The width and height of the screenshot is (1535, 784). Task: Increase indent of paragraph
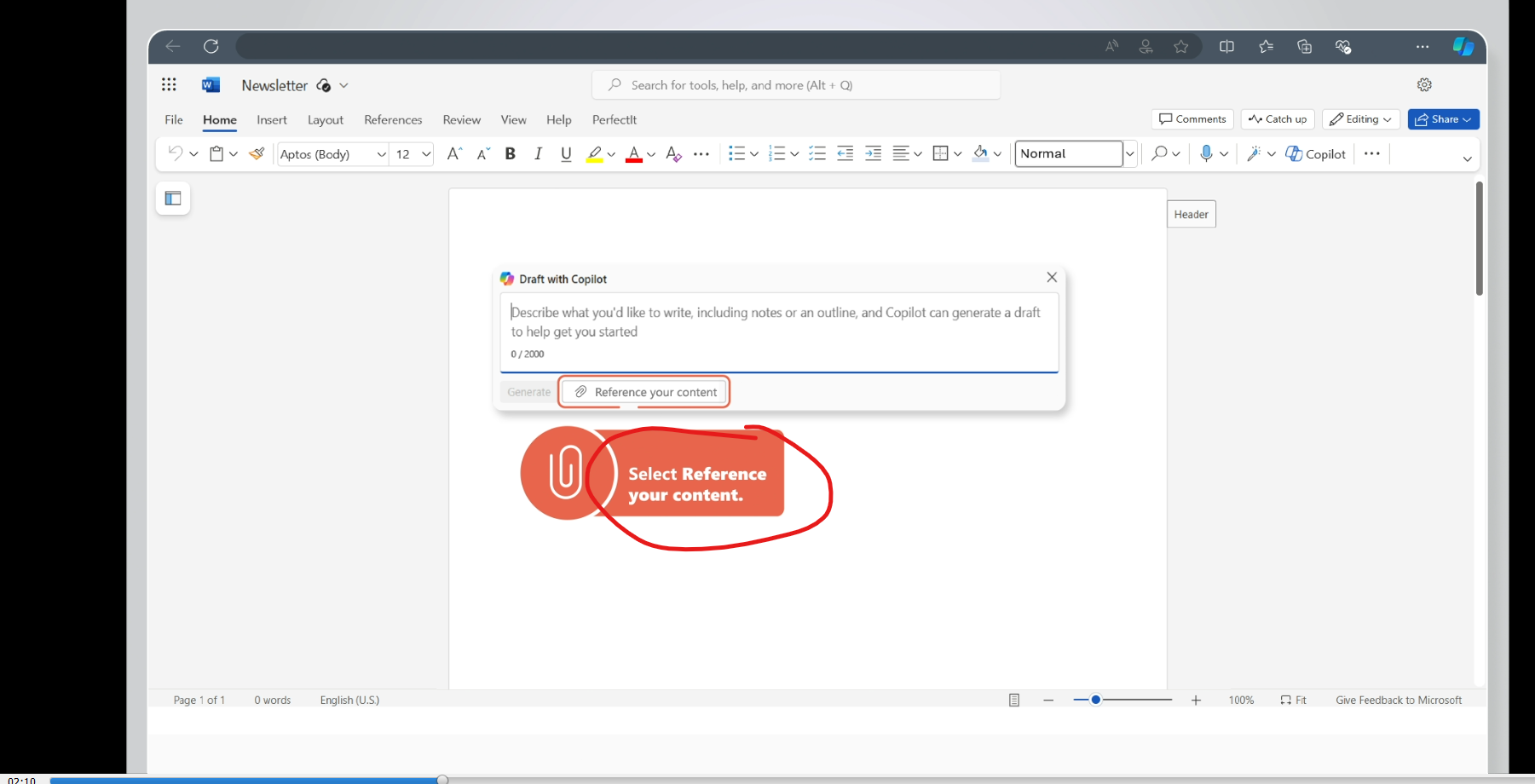[x=873, y=153]
